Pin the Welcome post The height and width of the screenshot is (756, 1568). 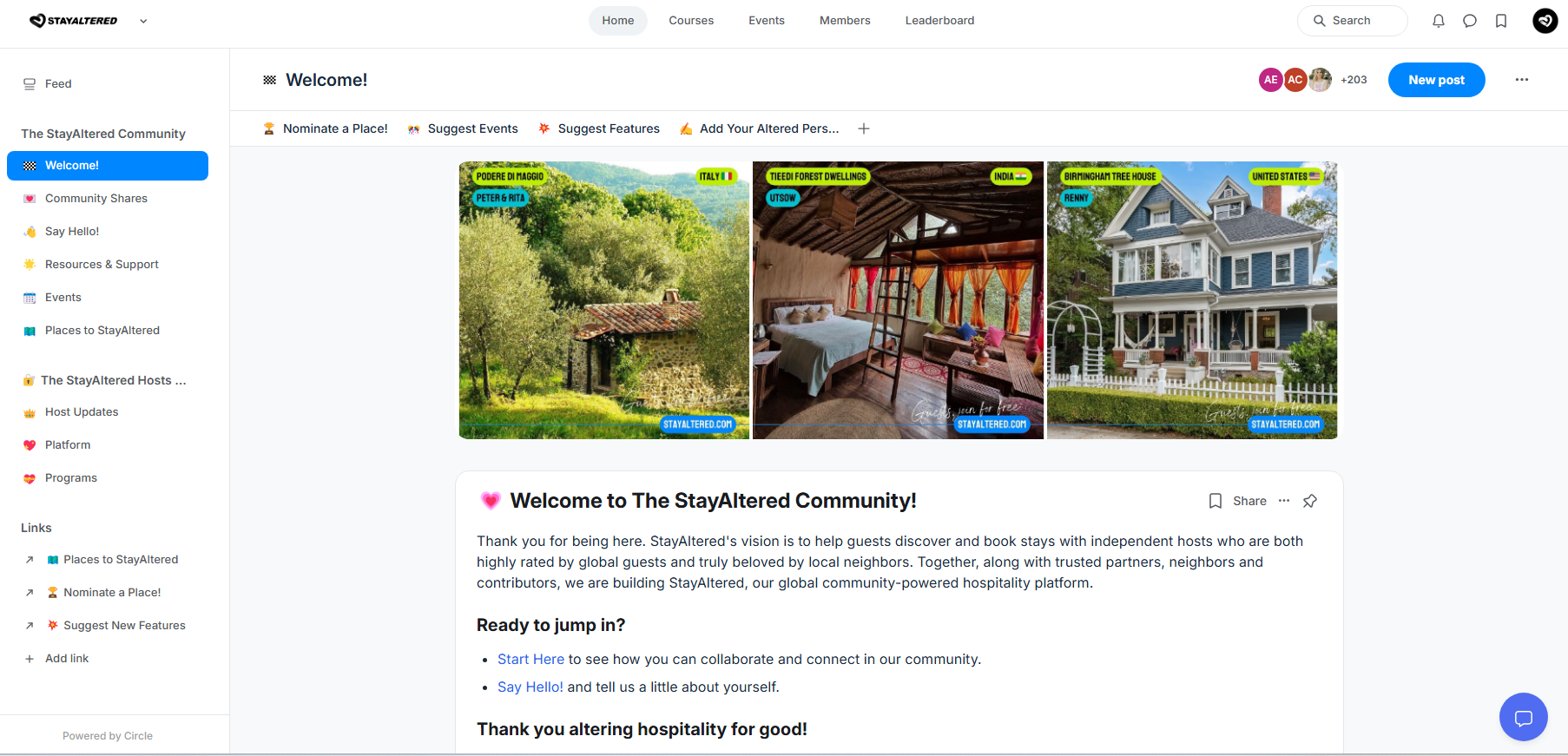(1310, 501)
